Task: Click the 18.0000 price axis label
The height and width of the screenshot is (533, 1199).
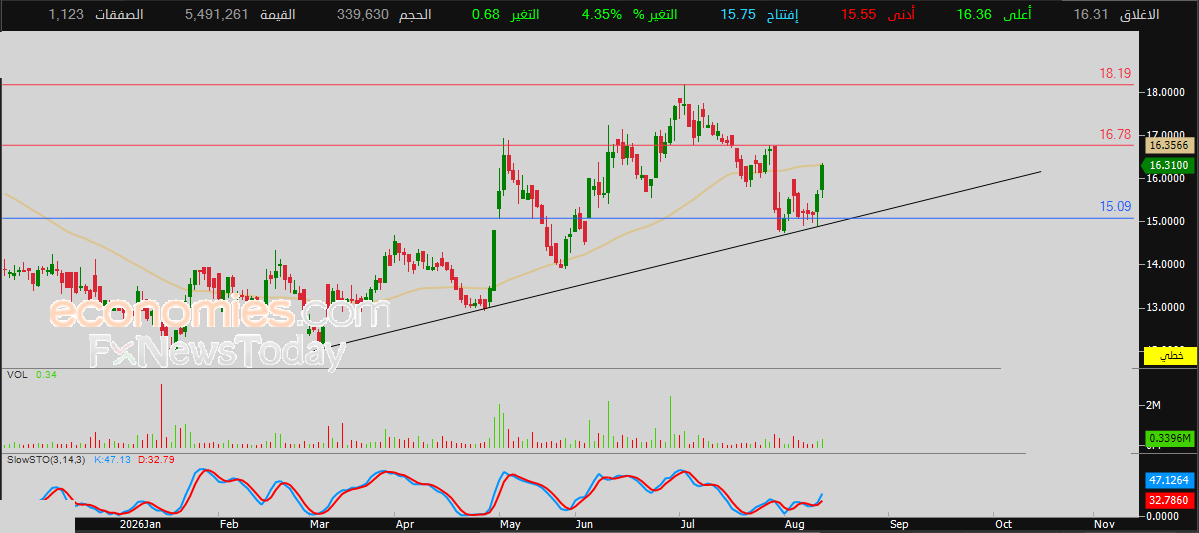Action: point(1165,93)
